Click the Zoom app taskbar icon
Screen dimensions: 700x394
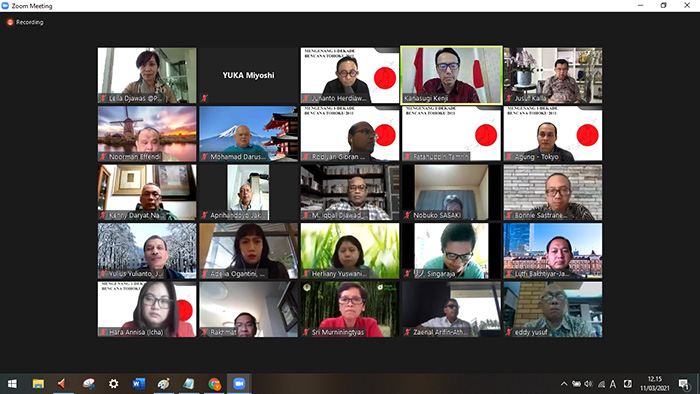click(x=239, y=383)
